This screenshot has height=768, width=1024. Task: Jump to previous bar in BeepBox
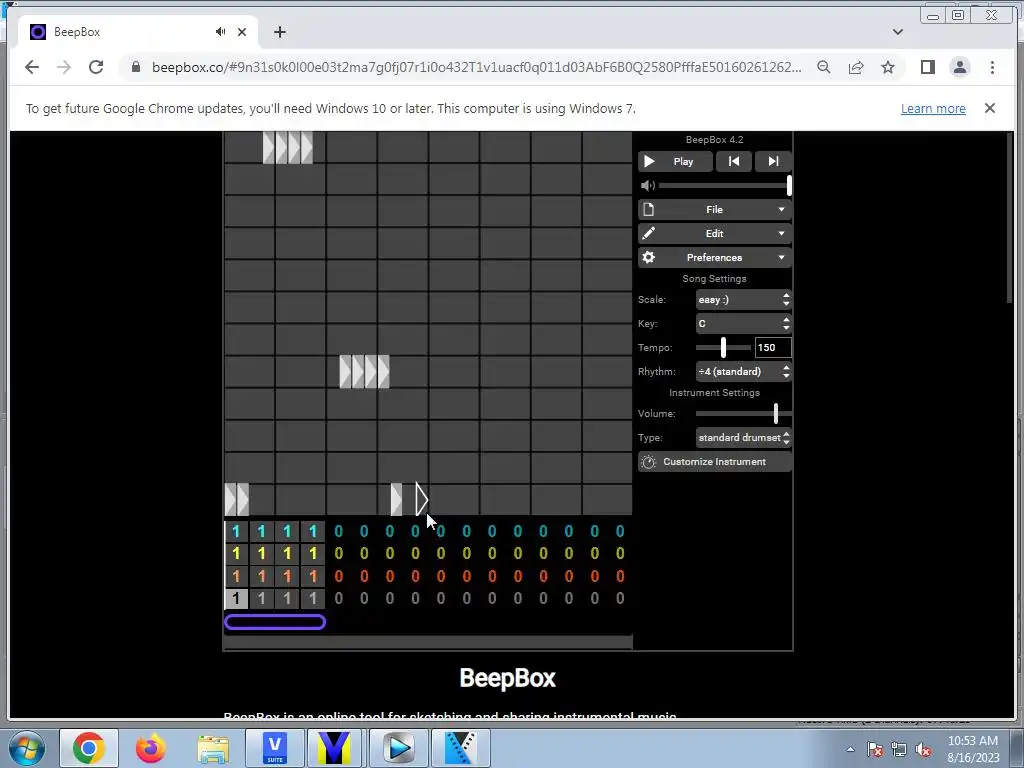point(734,161)
